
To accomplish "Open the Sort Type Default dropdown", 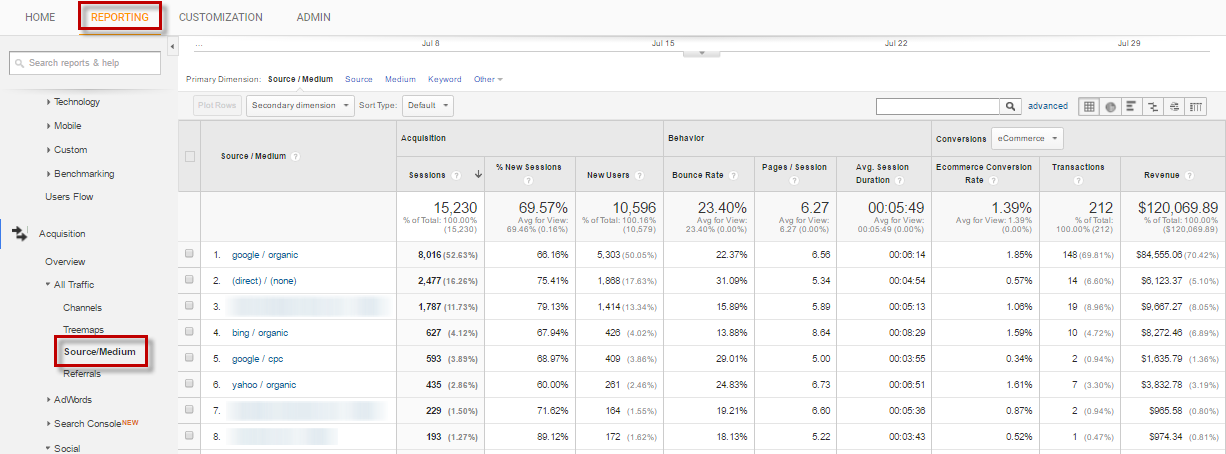I will pos(428,105).
